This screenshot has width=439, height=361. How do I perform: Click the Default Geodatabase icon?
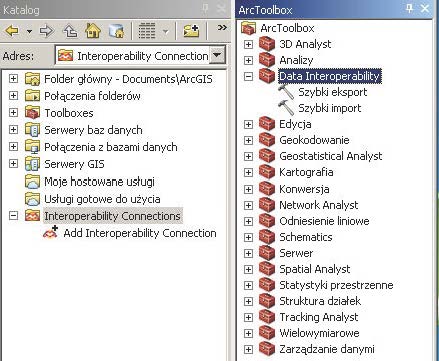coord(116,31)
